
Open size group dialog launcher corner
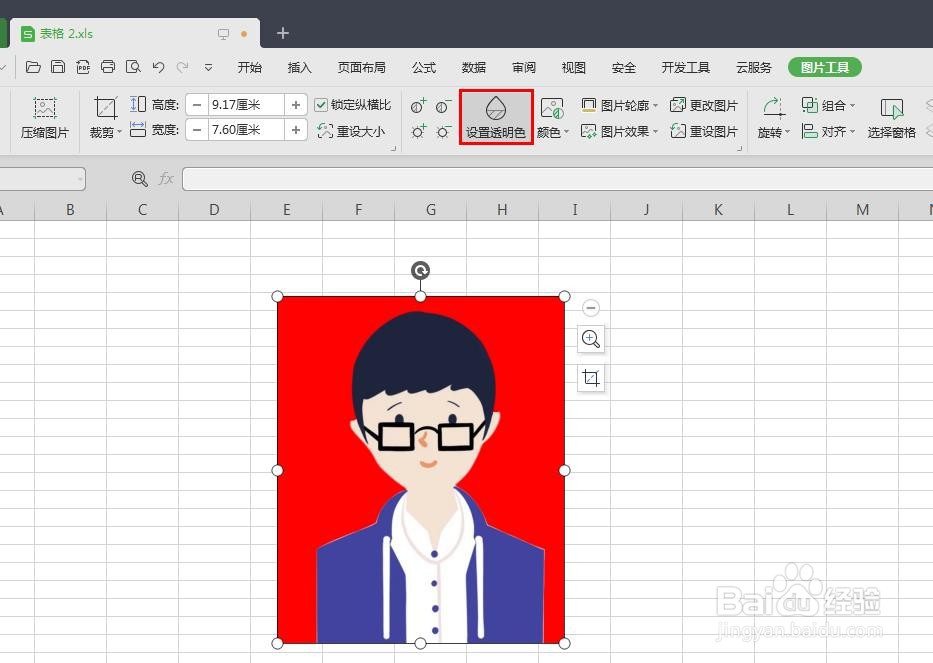[x=393, y=148]
